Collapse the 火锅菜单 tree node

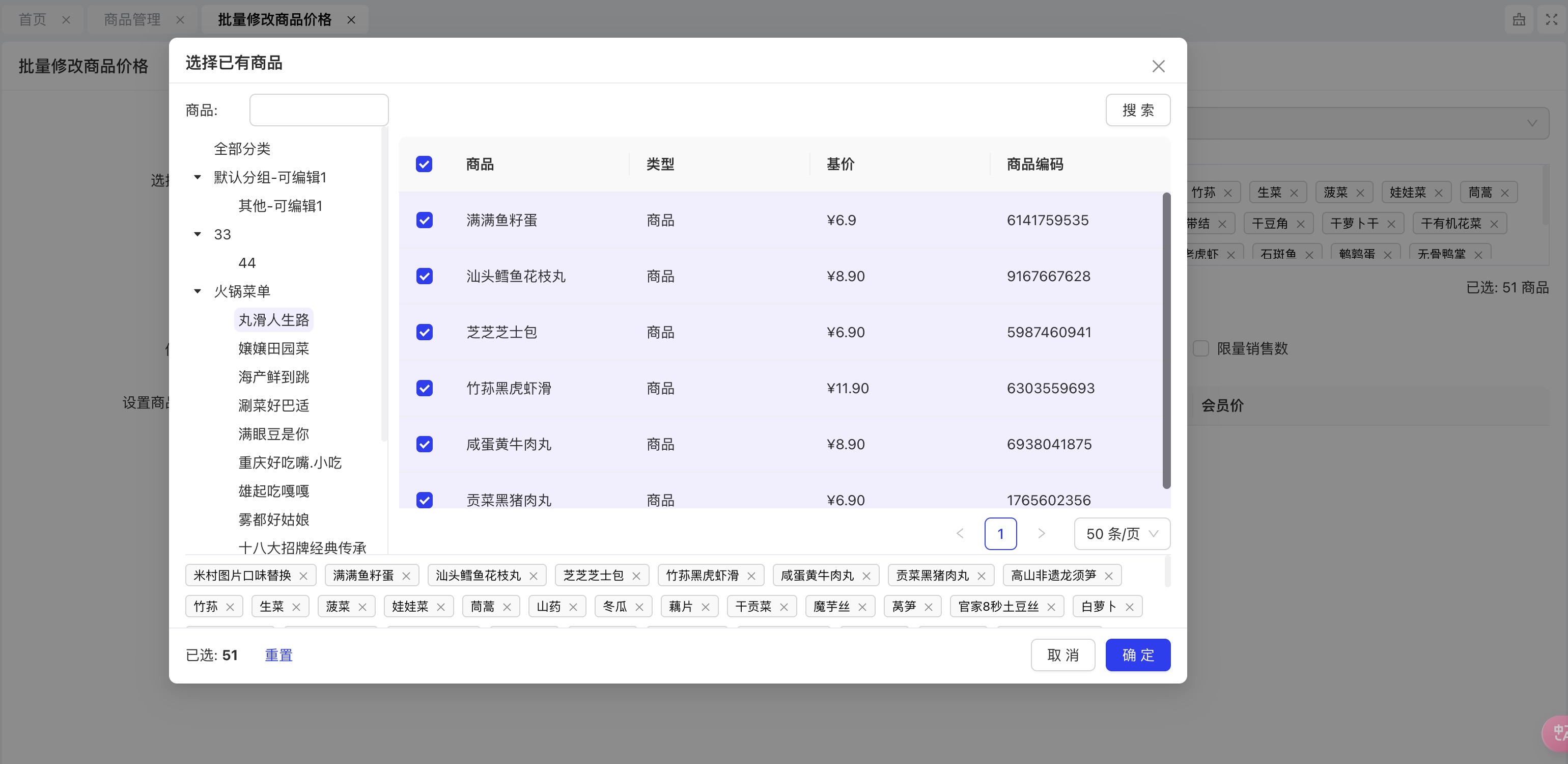197,292
